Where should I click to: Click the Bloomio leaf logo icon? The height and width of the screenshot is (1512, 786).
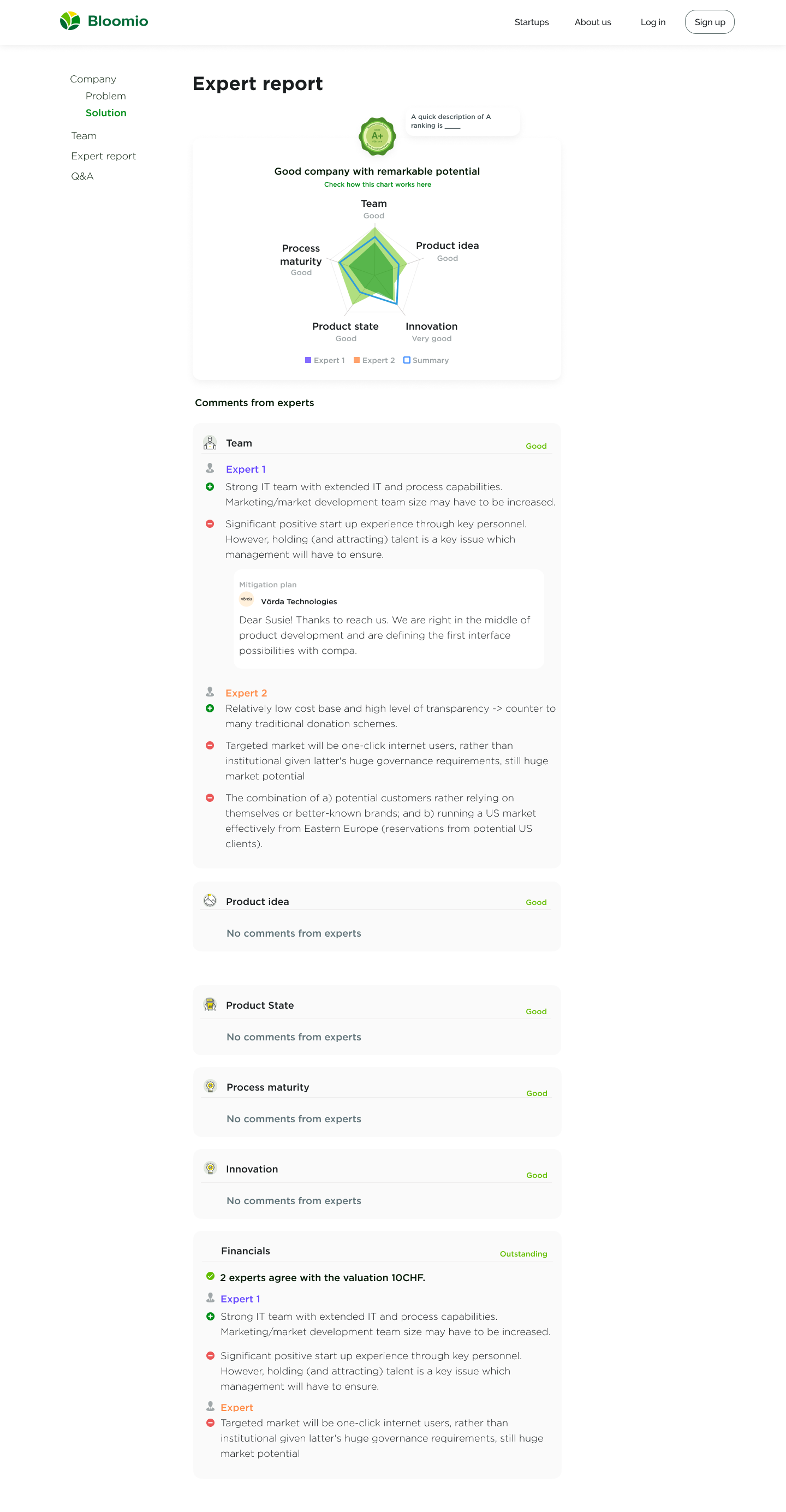pos(70,21)
